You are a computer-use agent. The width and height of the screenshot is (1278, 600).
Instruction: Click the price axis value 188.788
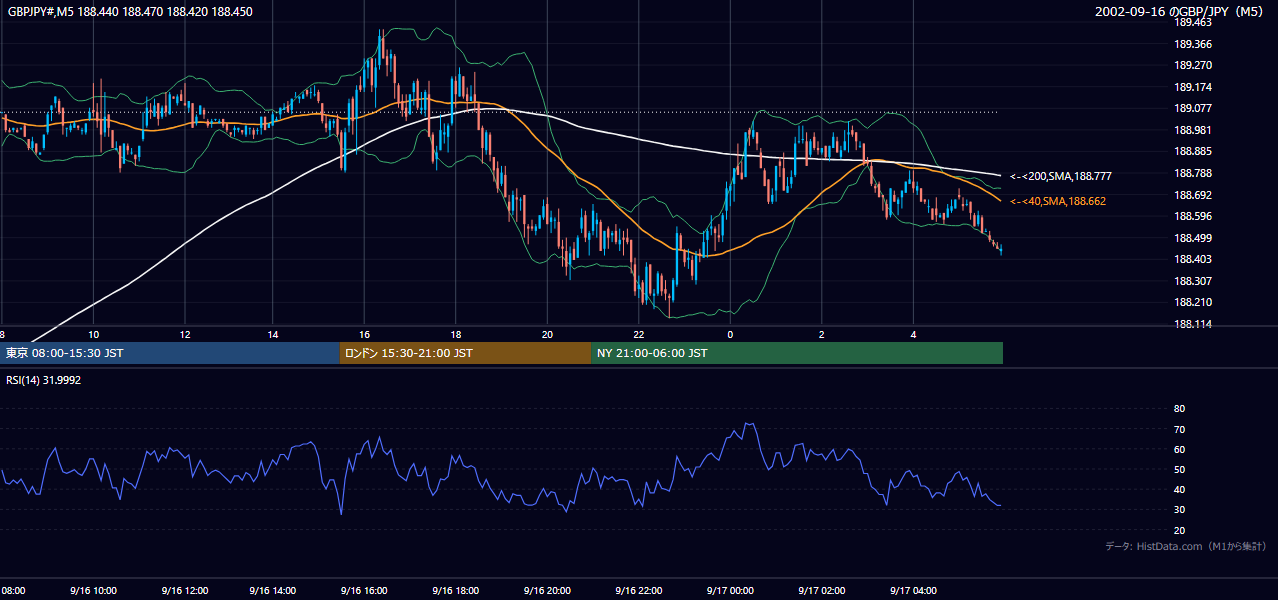click(1192, 173)
